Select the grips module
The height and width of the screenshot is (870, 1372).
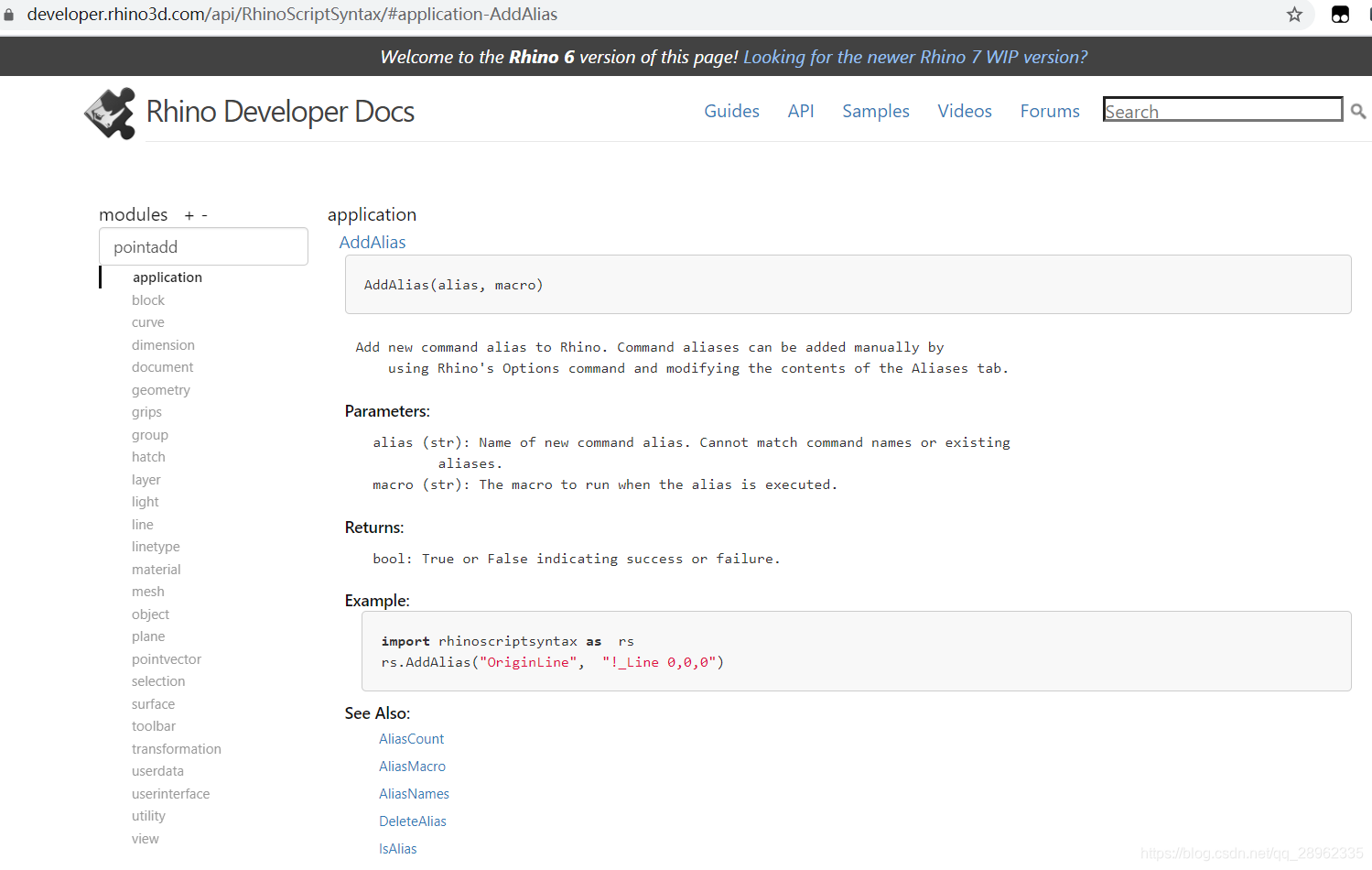coord(146,412)
